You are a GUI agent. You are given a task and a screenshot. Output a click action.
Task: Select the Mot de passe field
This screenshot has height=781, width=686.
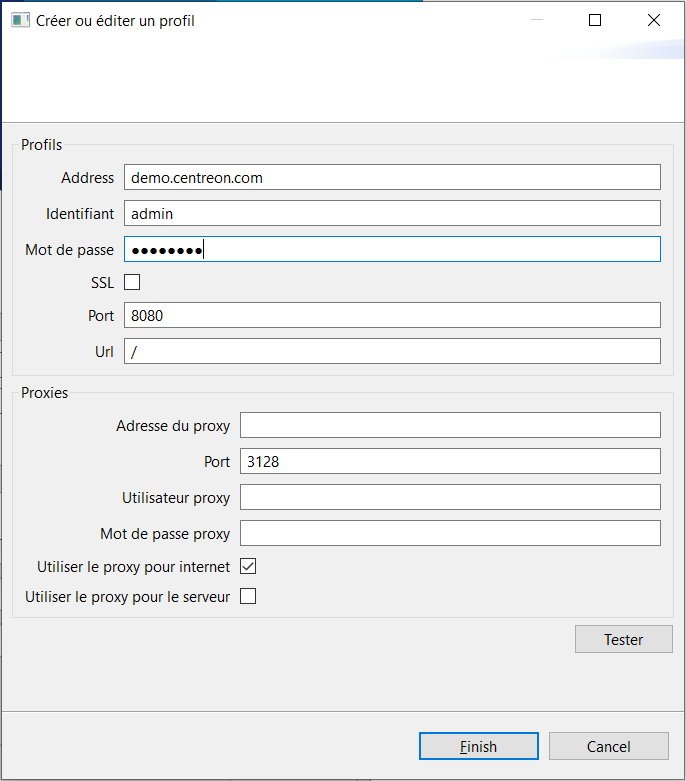click(392, 249)
